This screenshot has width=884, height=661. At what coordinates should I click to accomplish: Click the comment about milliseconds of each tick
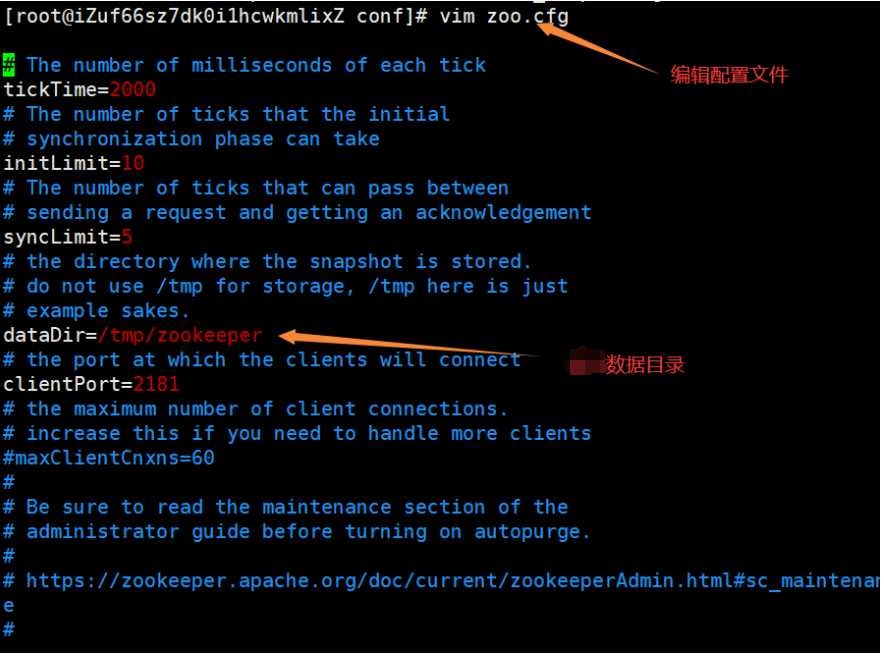click(x=244, y=65)
